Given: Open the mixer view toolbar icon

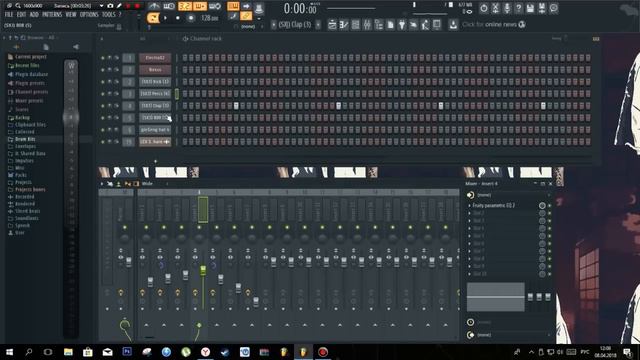Looking at the screenshot, I should tap(367, 25).
